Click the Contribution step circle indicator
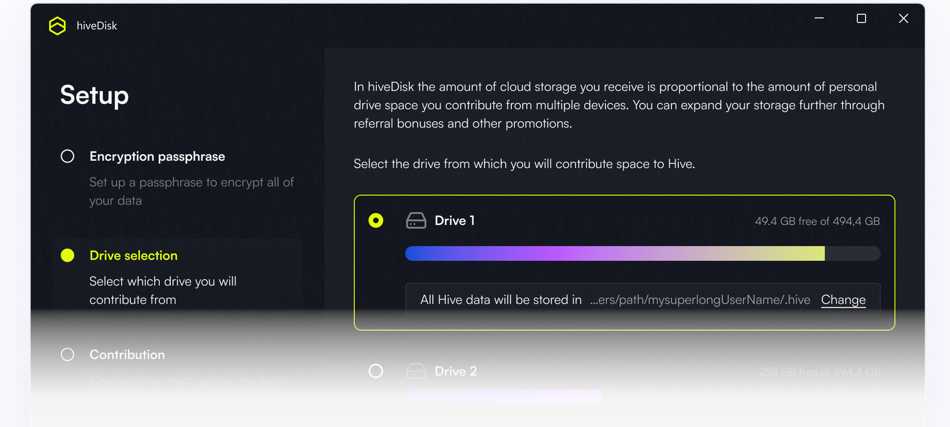 point(67,354)
